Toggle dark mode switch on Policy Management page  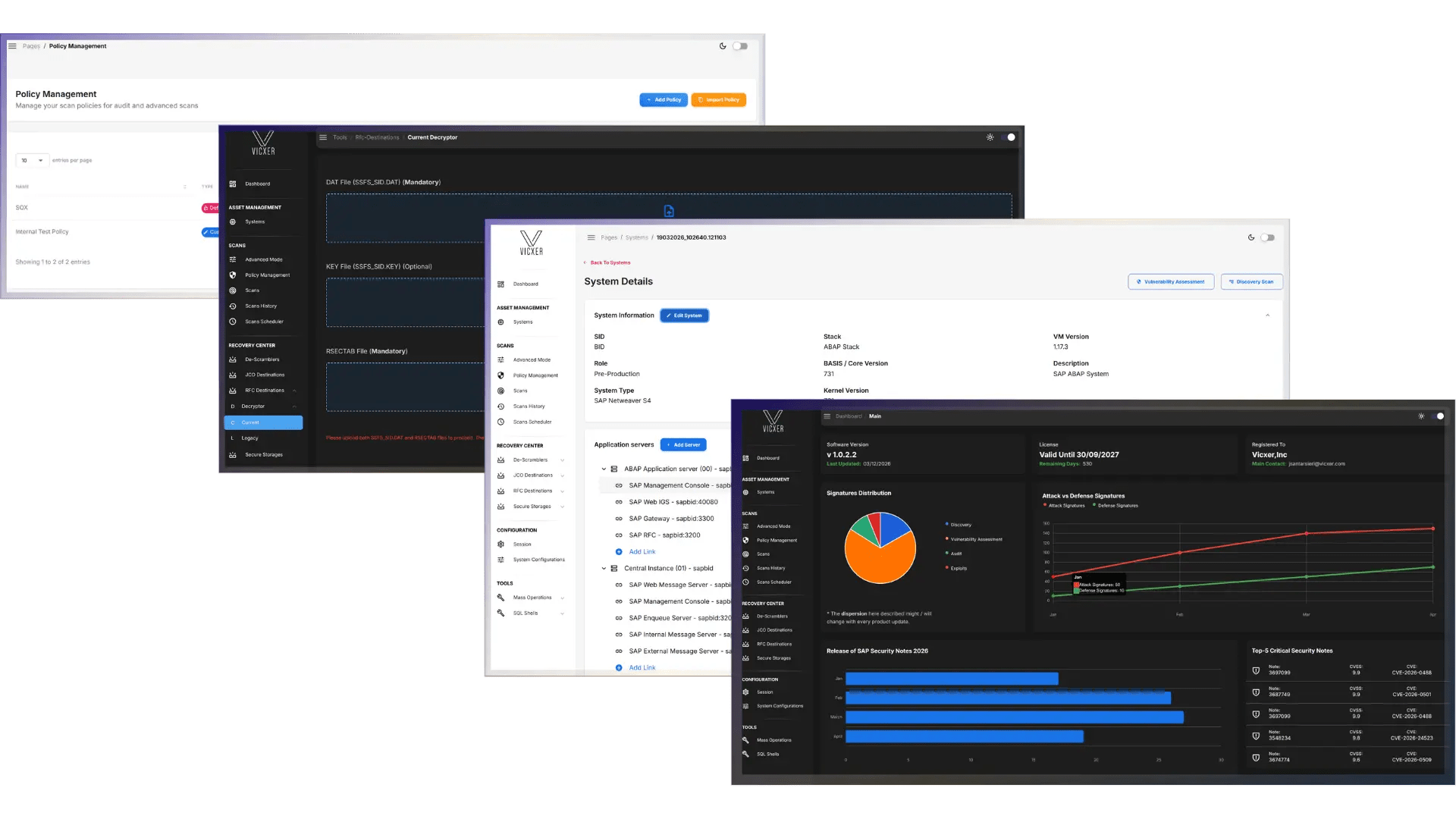(740, 46)
